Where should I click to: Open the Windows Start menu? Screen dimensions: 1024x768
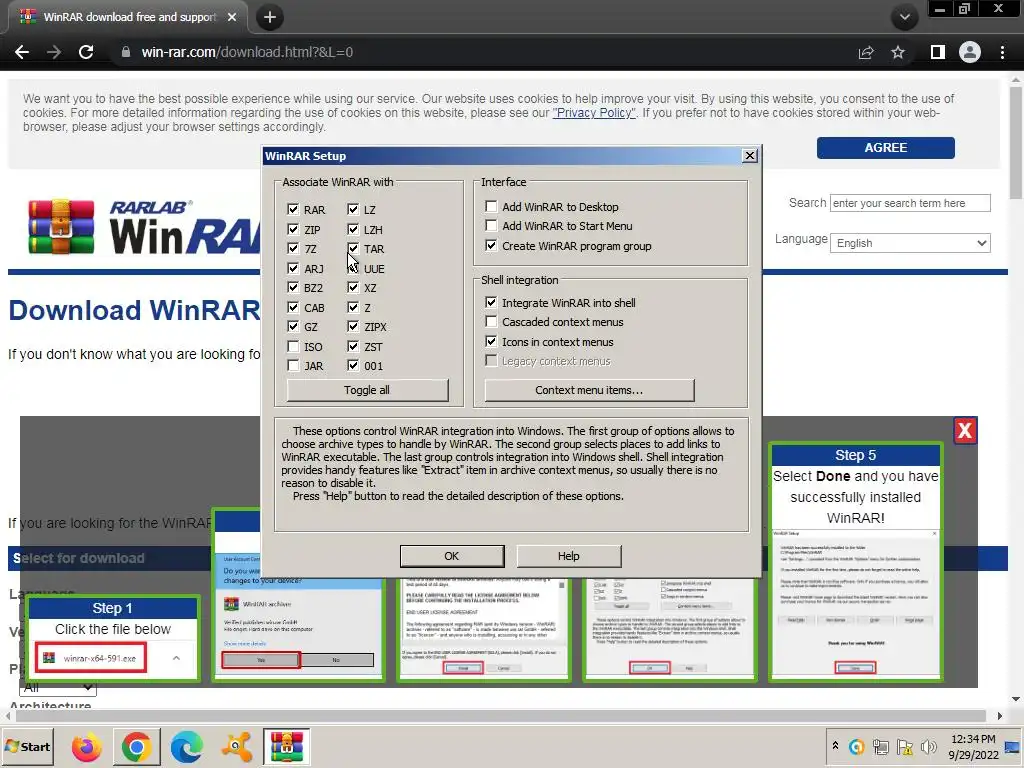pos(28,747)
